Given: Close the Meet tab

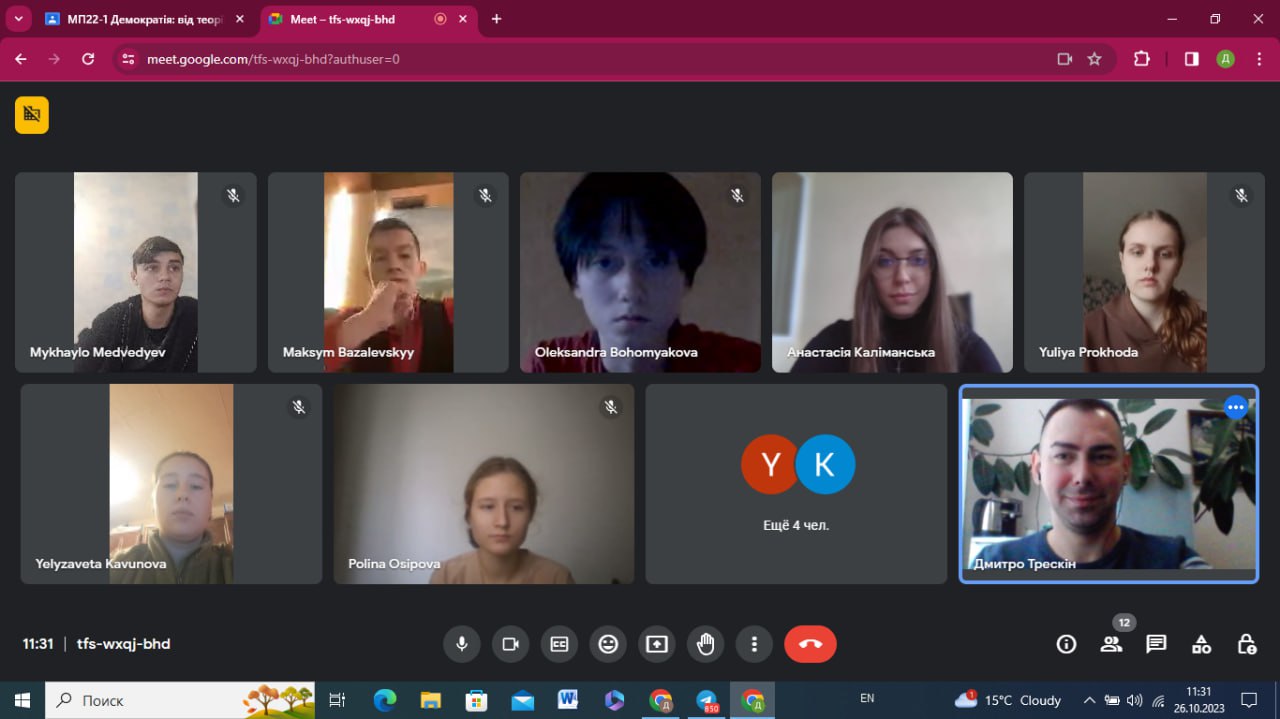Looking at the screenshot, I should point(465,19).
